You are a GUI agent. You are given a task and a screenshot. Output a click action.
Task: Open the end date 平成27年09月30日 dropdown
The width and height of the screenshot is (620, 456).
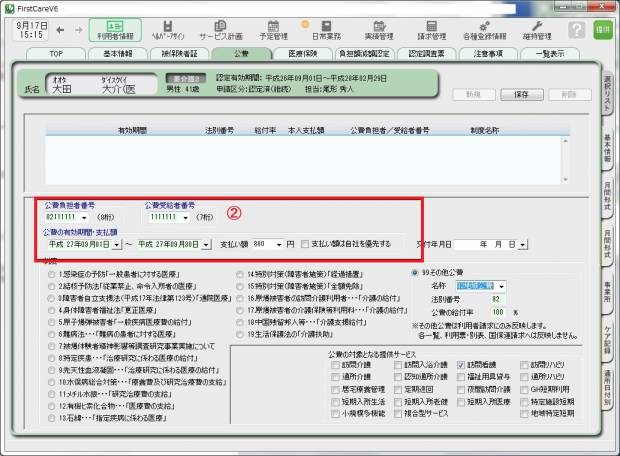(x=207, y=243)
